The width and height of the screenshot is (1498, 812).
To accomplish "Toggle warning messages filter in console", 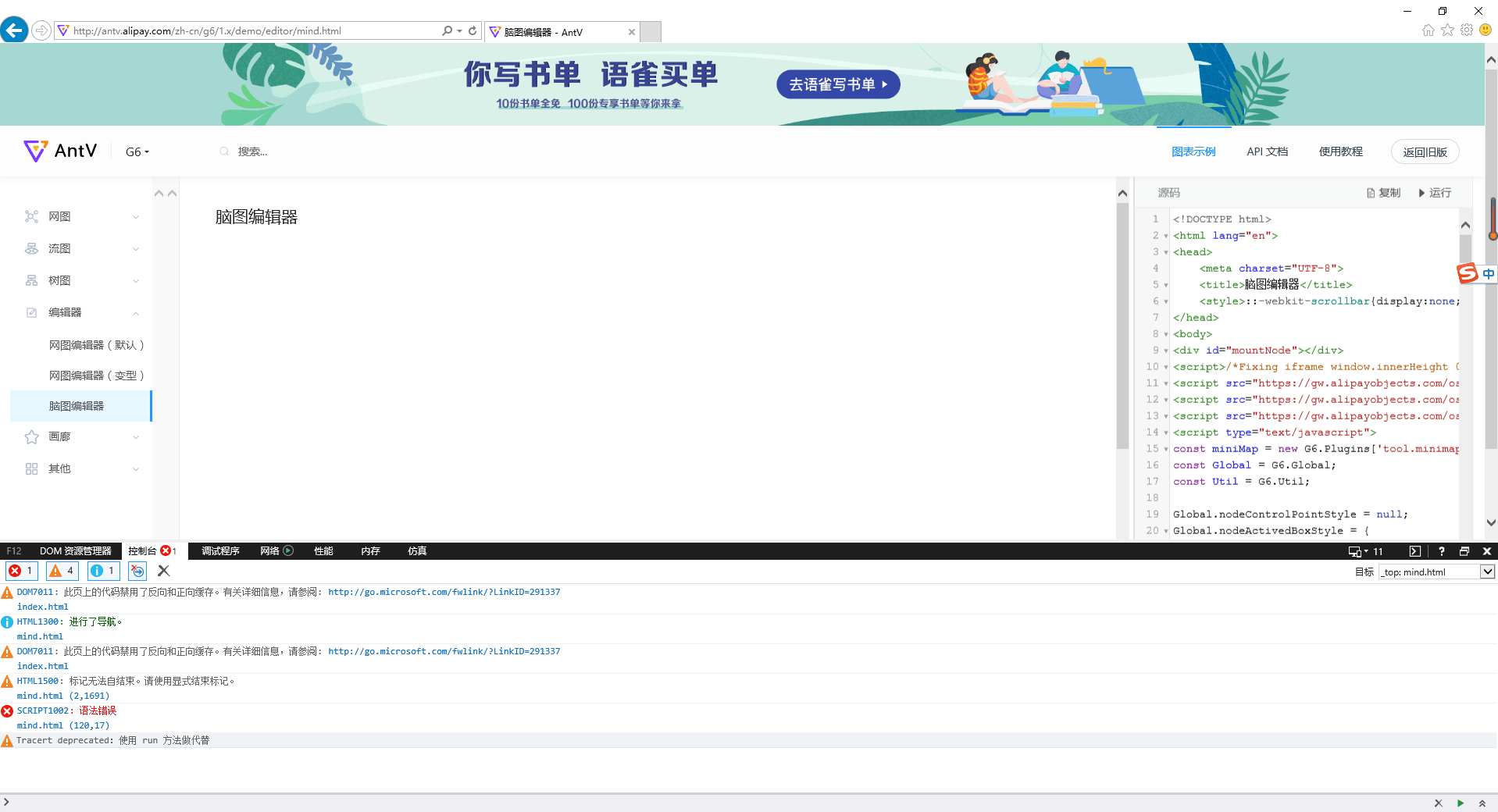I will [62, 571].
